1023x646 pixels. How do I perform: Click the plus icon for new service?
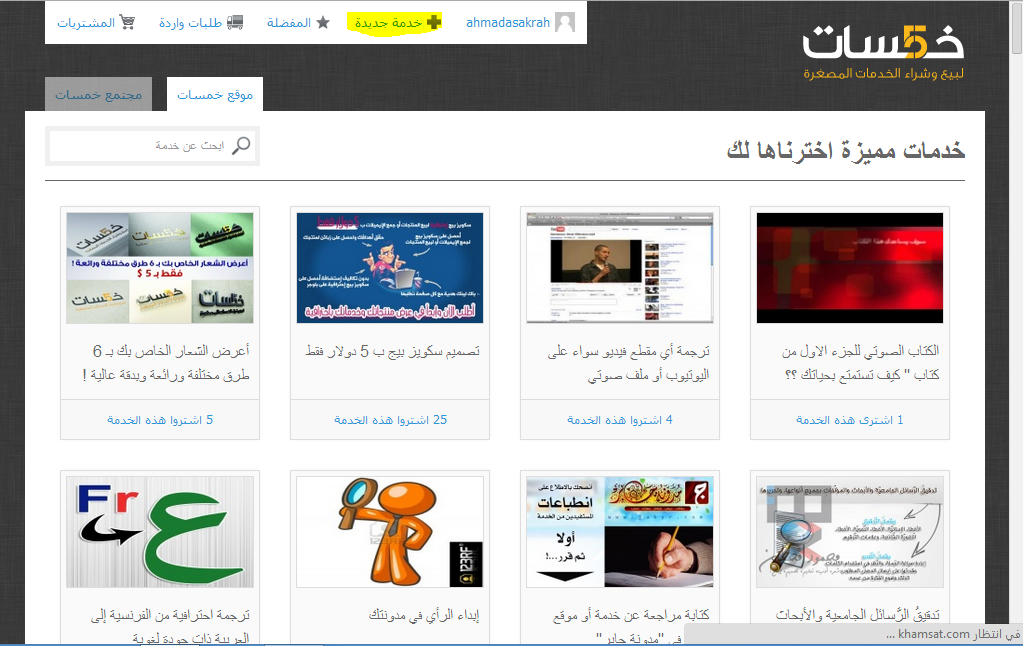tap(434, 22)
